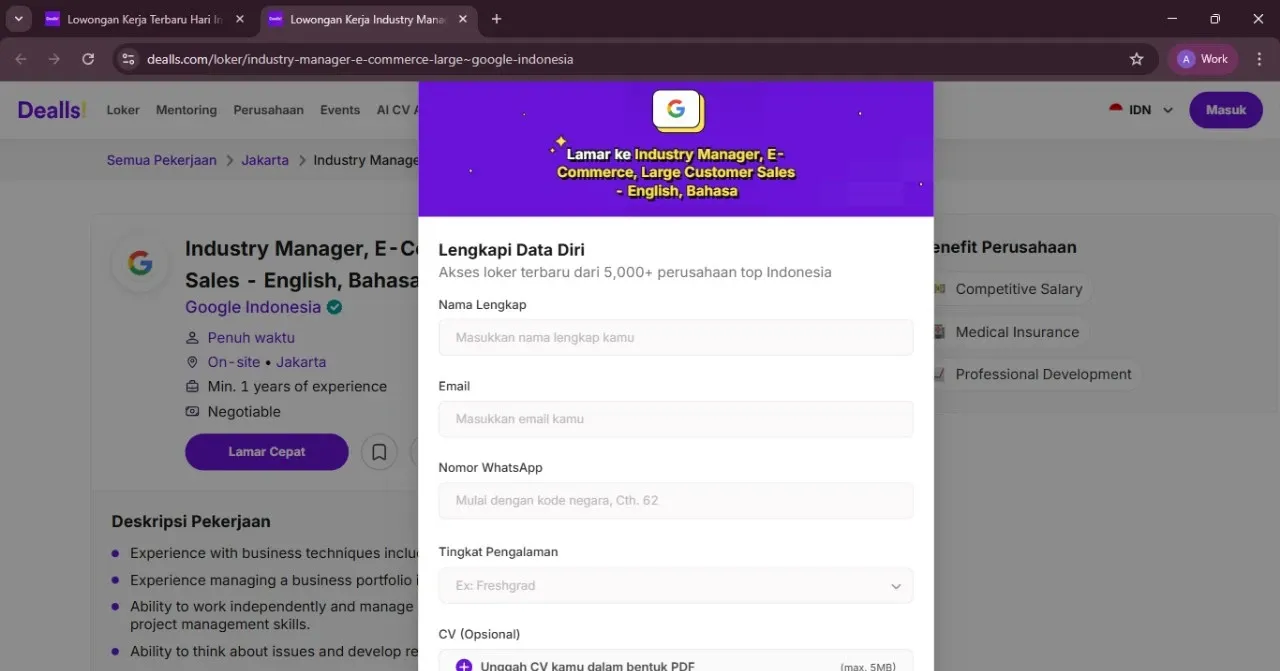Go forward in browser history

coord(54,59)
